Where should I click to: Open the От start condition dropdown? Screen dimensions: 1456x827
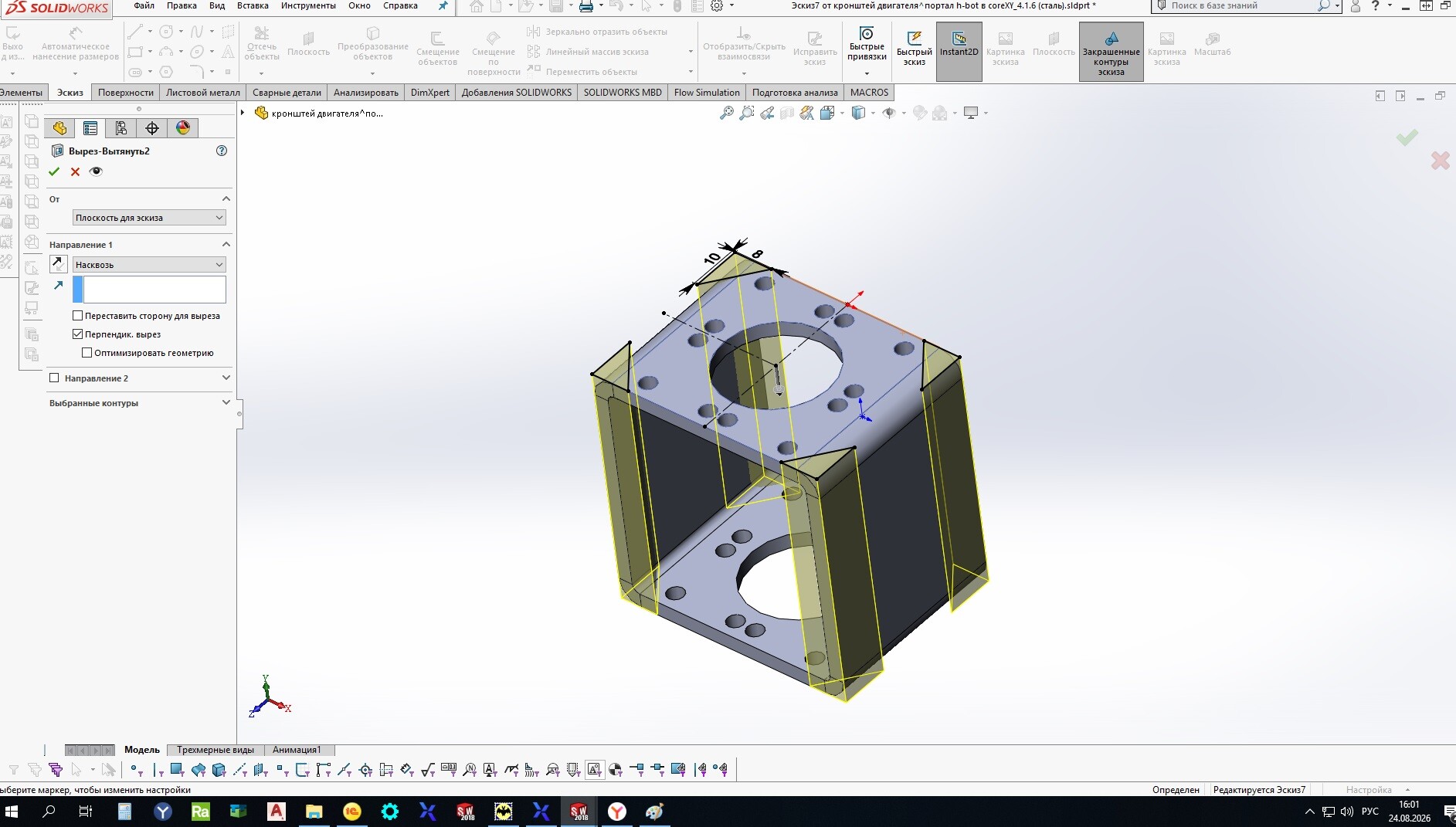tap(149, 218)
